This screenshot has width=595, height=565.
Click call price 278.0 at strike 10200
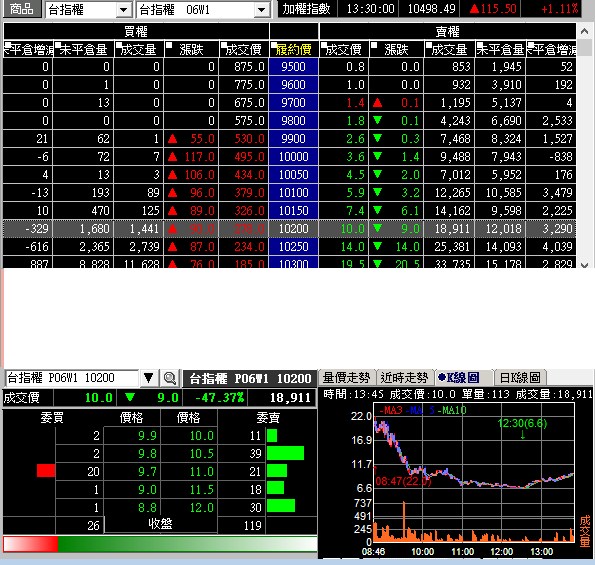(249, 229)
